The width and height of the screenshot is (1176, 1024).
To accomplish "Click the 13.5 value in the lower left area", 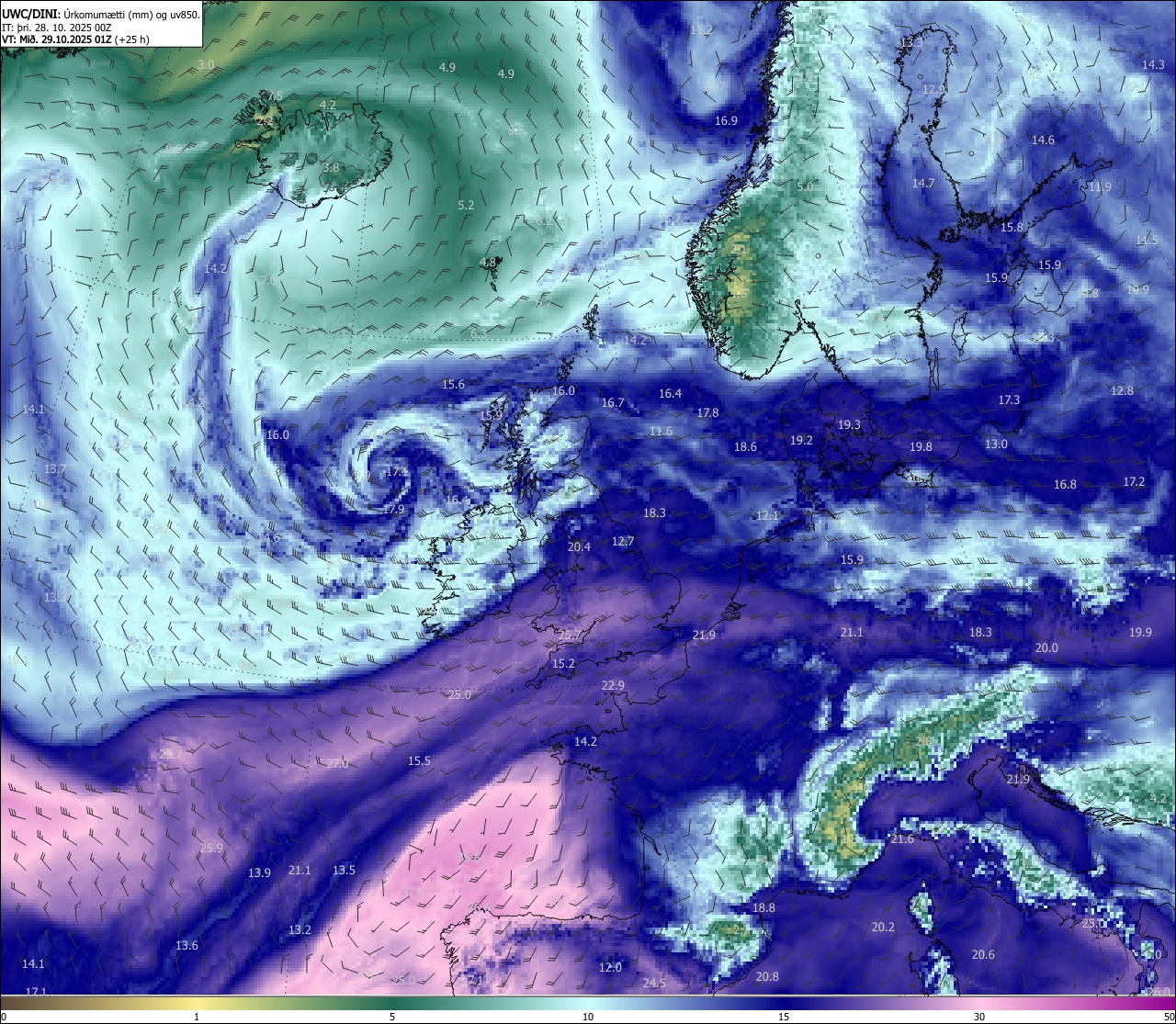I will pyautogui.click(x=344, y=871).
